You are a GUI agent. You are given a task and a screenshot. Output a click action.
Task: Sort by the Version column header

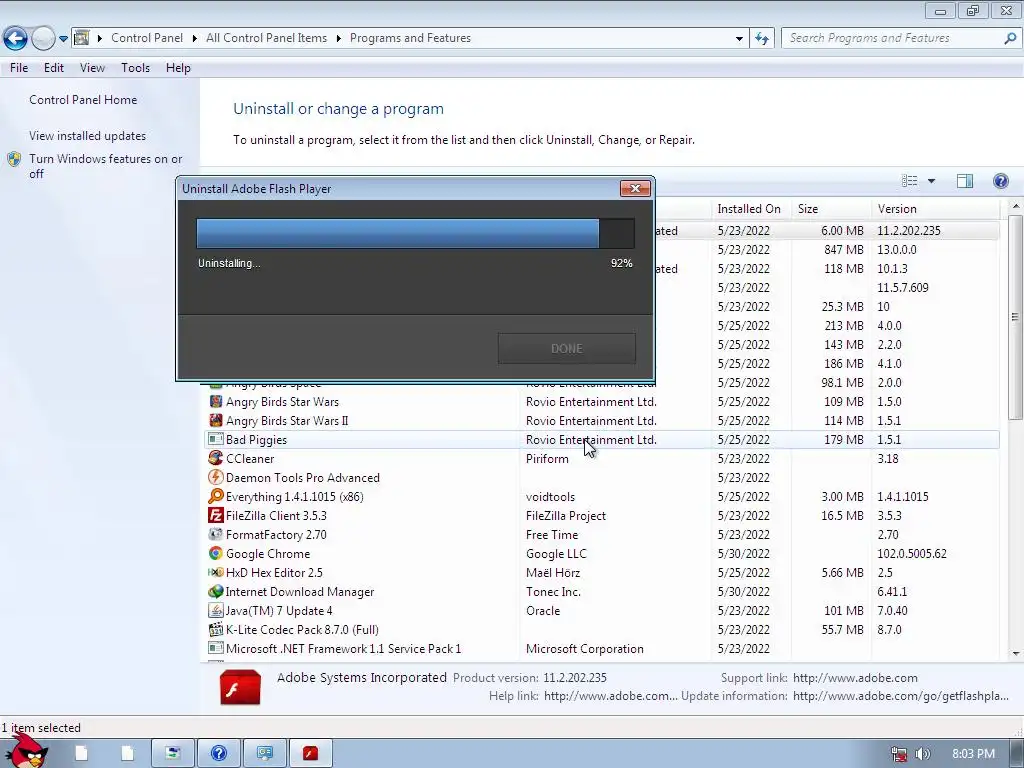(x=935, y=209)
